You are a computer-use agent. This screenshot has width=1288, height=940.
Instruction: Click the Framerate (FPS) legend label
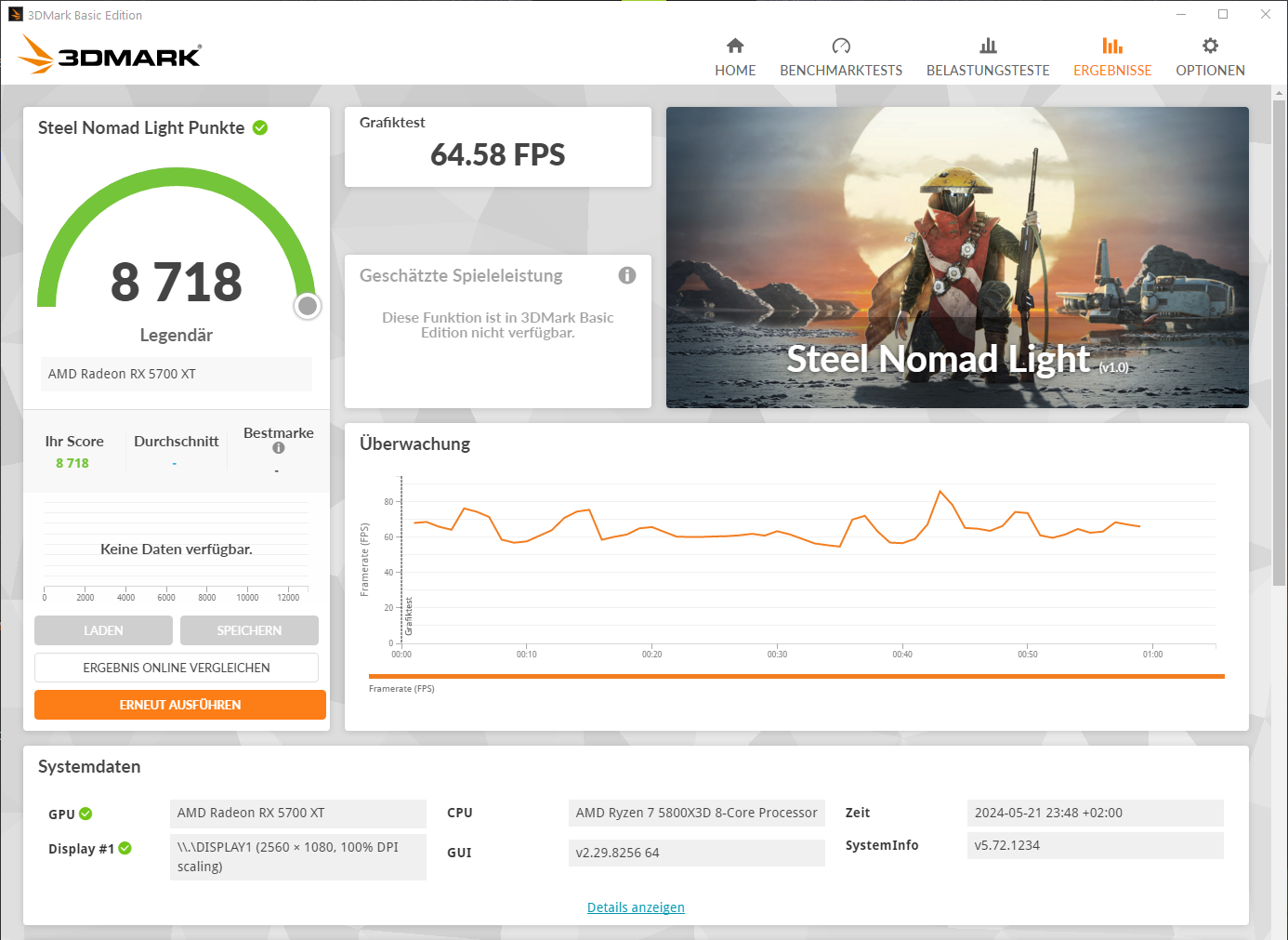(401, 689)
